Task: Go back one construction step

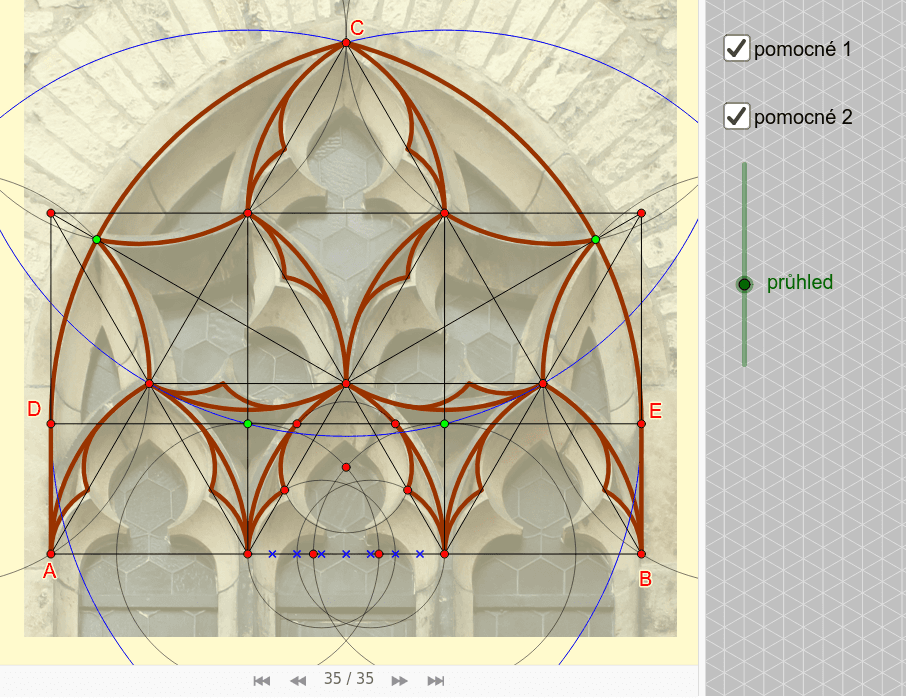Action: (298, 681)
